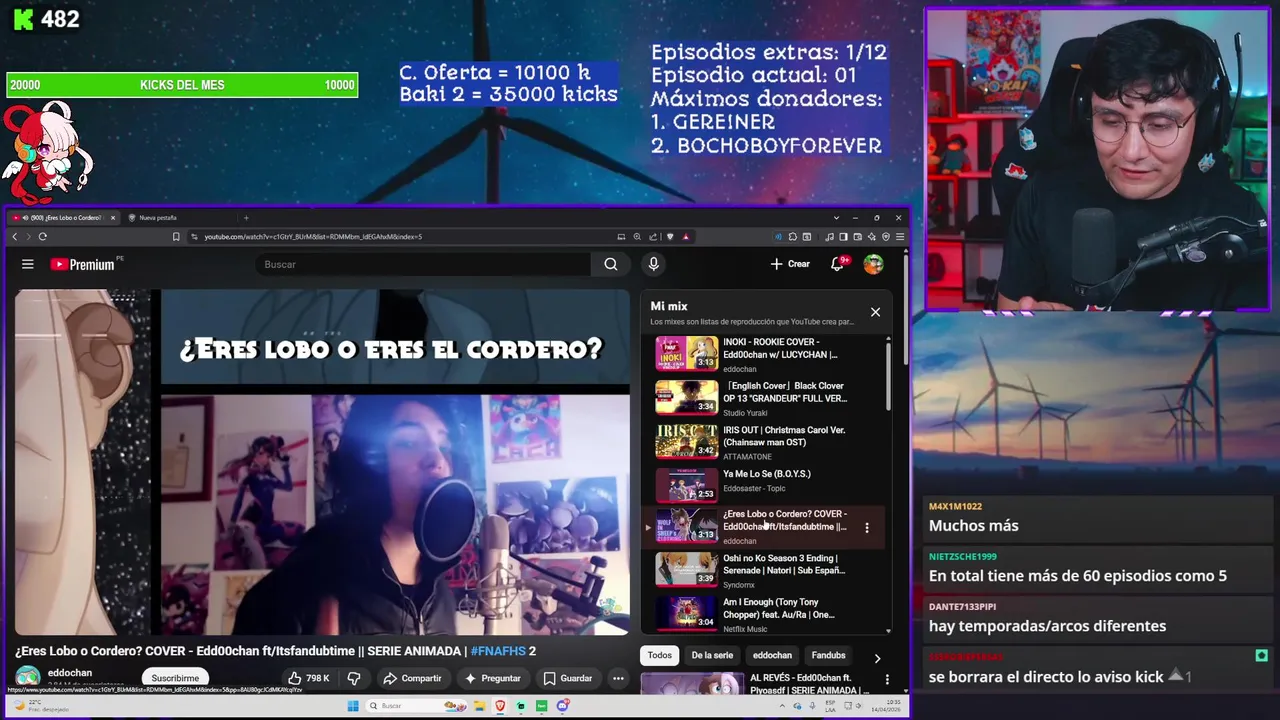Click the #FNAFHS hashtag link
Image resolution: width=1280 pixels, height=720 pixels.
(x=498, y=651)
